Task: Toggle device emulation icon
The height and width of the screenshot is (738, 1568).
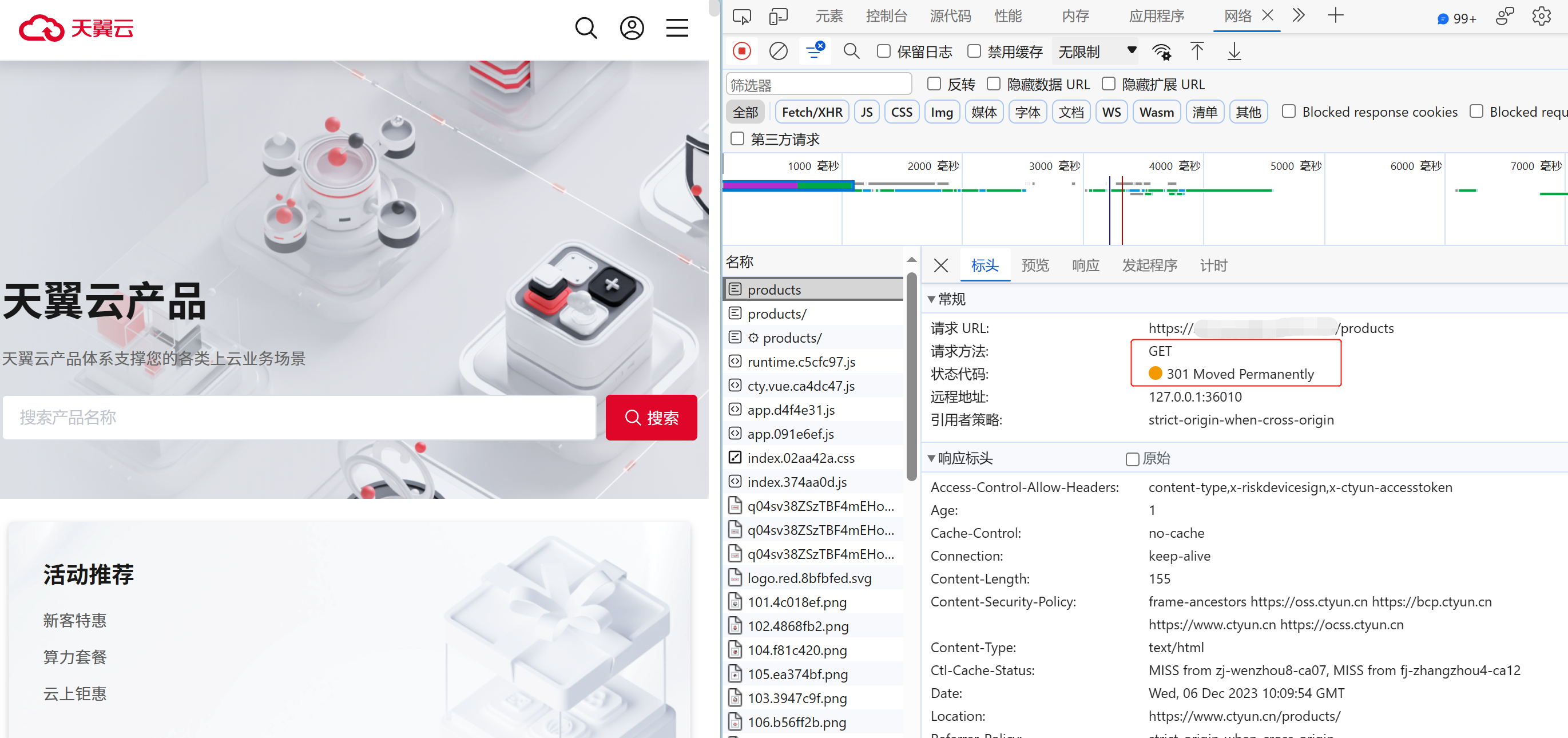Action: [778, 17]
